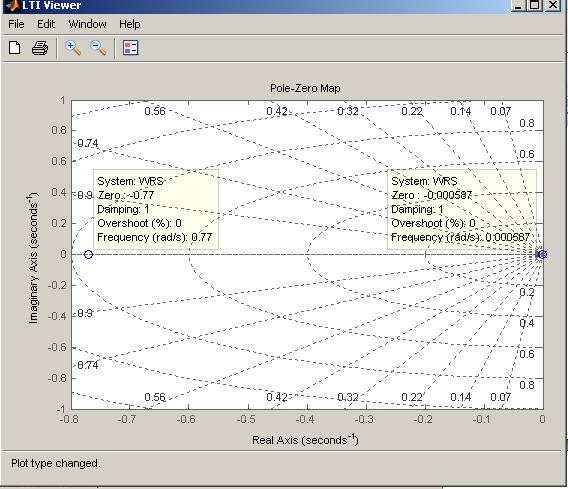The height and width of the screenshot is (489, 568).
Task: Select the Zoom In magnifier tool
Action: point(73,48)
